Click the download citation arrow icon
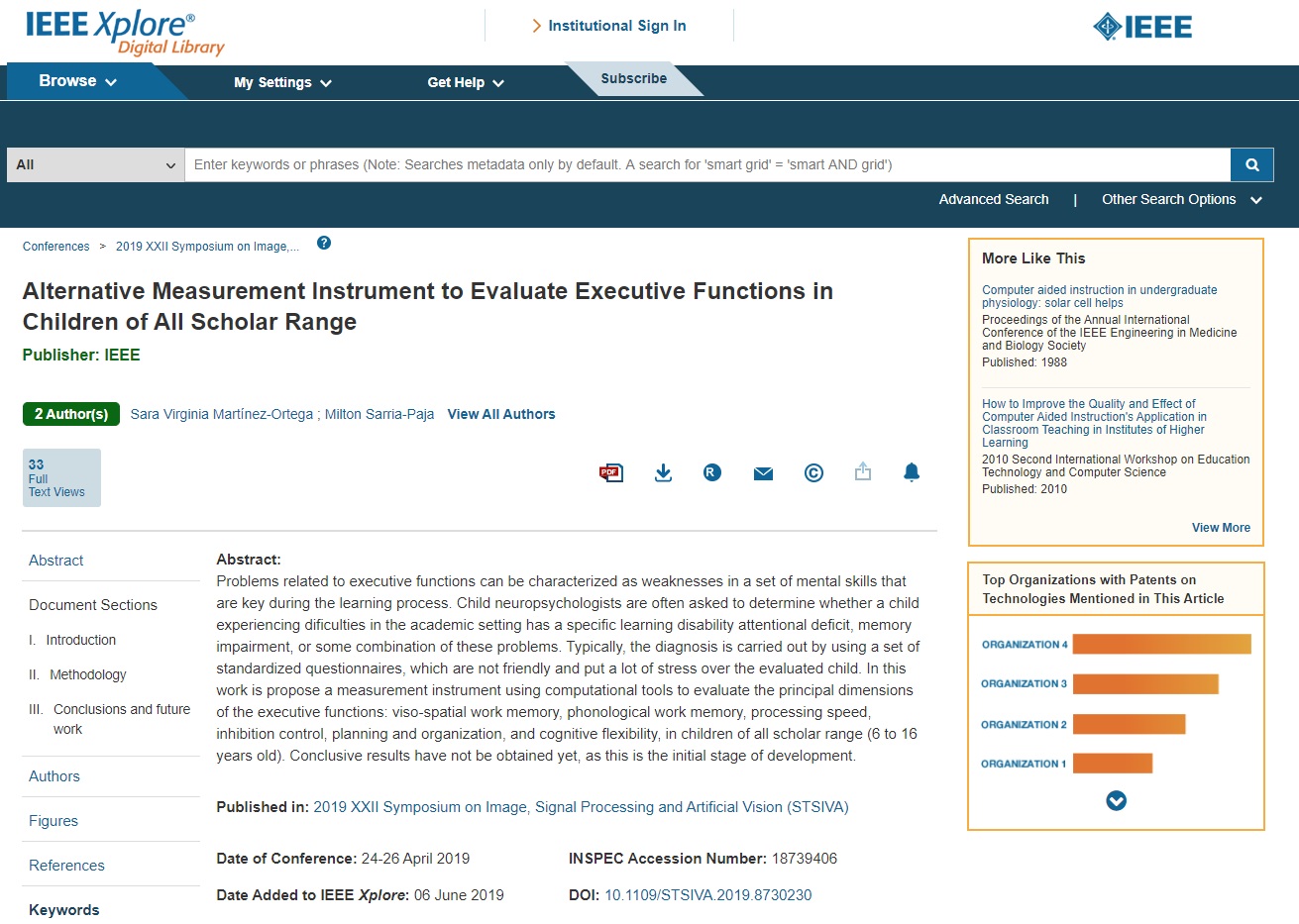This screenshot has height=924, width=1299. [664, 473]
